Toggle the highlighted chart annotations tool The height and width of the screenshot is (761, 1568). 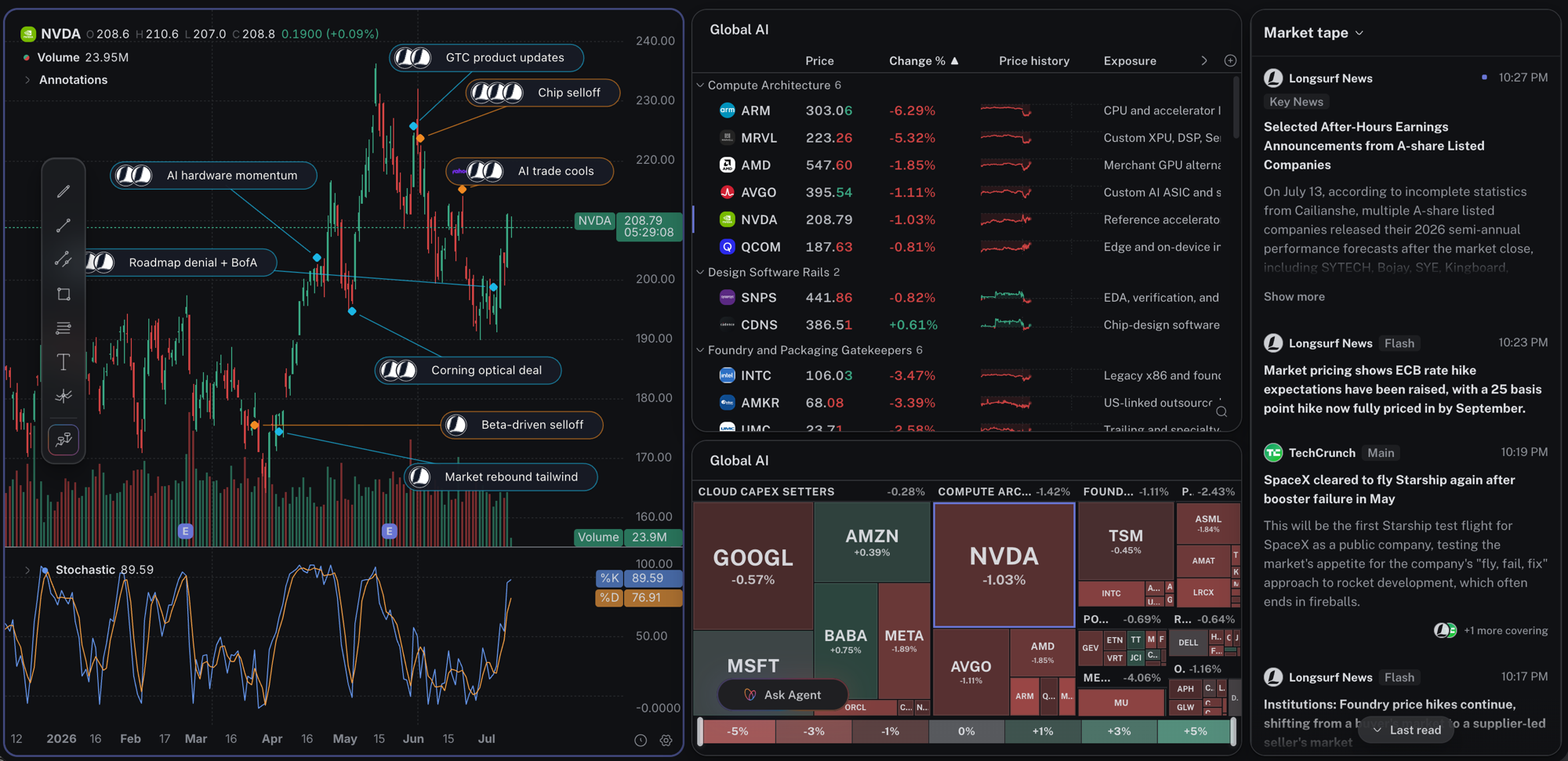click(x=64, y=440)
